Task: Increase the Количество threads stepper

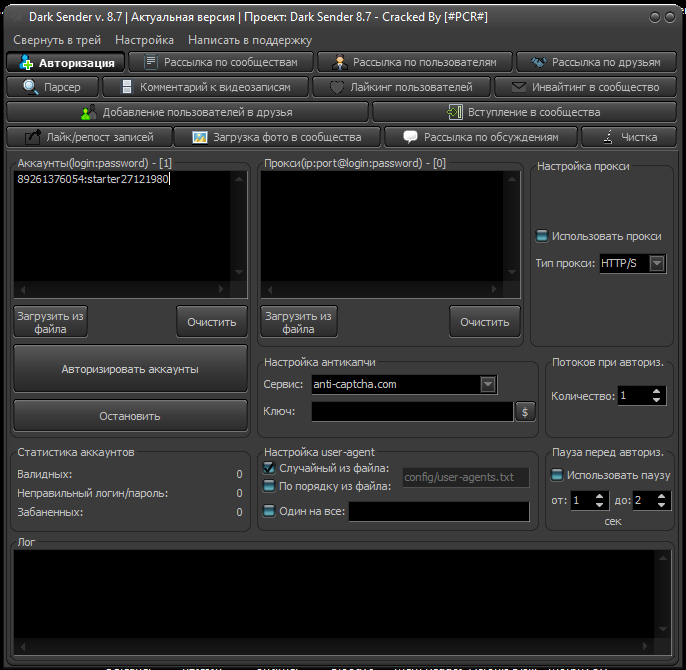Action: coord(656,391)
